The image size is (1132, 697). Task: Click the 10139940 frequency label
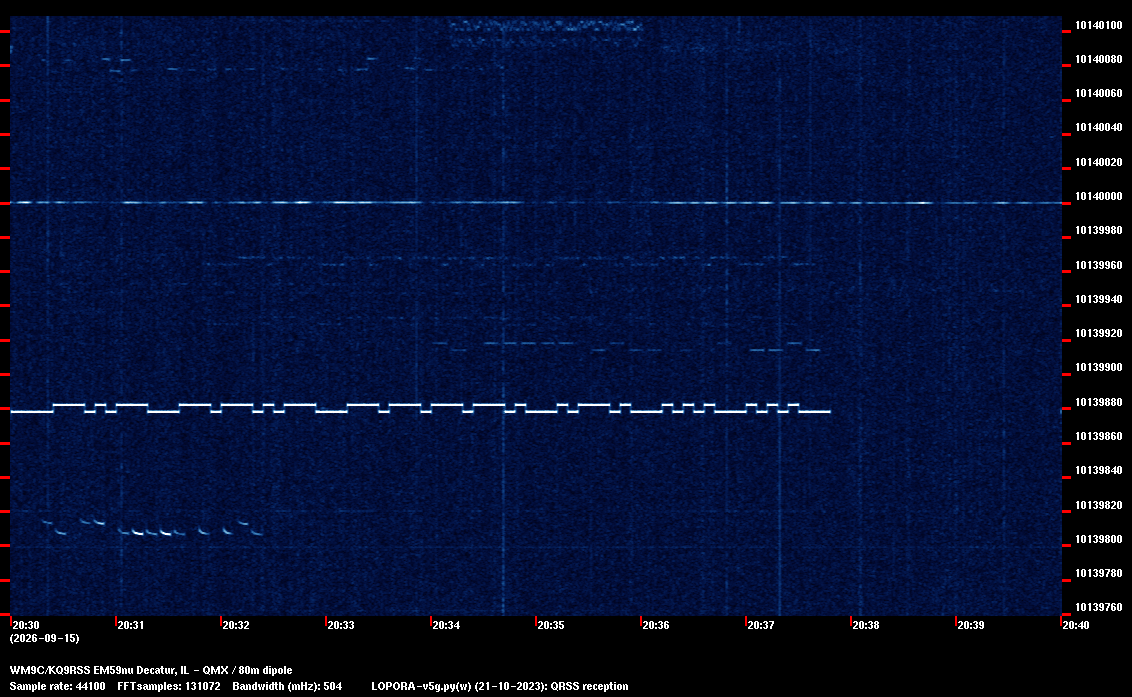[x=1099, y=299]
